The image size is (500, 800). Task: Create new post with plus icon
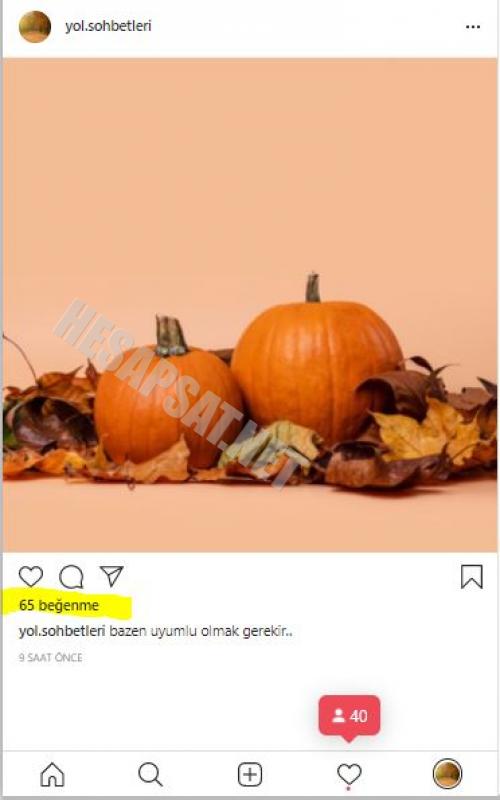250,774
